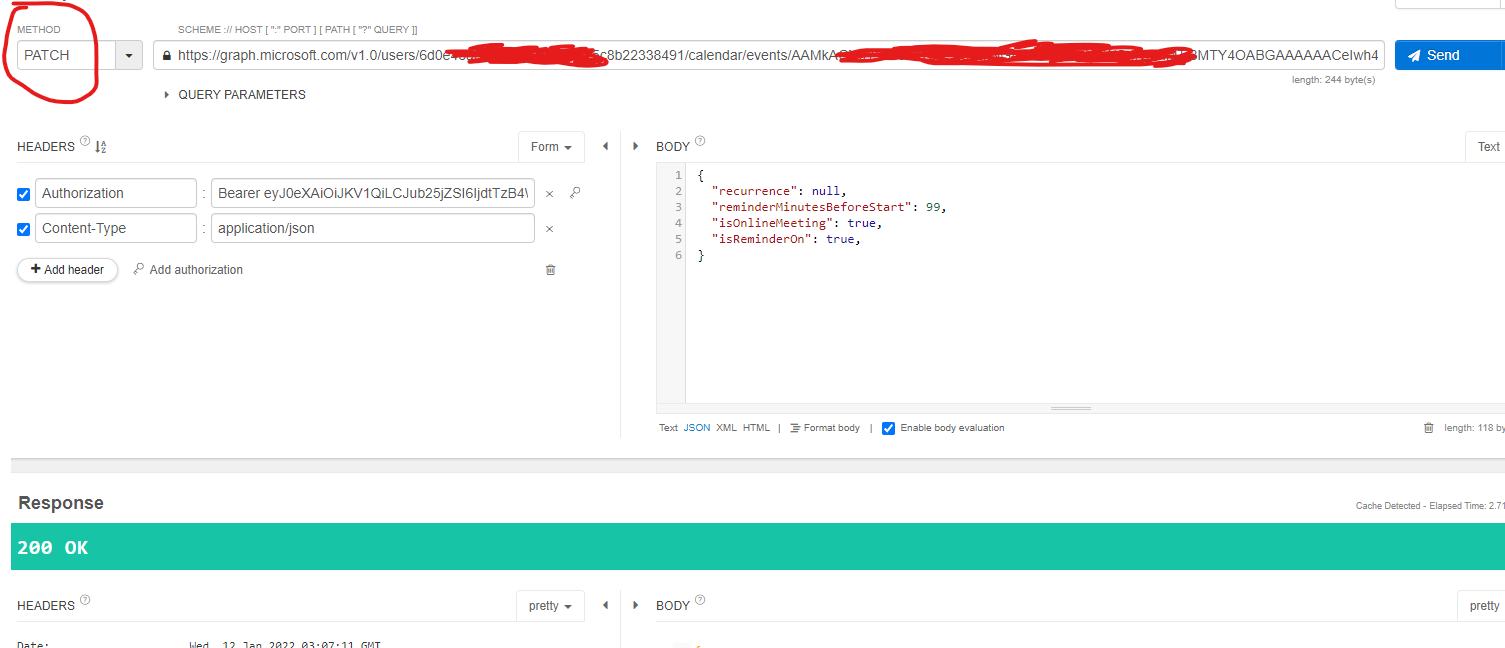This screenshot has height=648, width=1505.
Task: Expand the QUERY PARAMETERS section
Action: click(236, 95)
